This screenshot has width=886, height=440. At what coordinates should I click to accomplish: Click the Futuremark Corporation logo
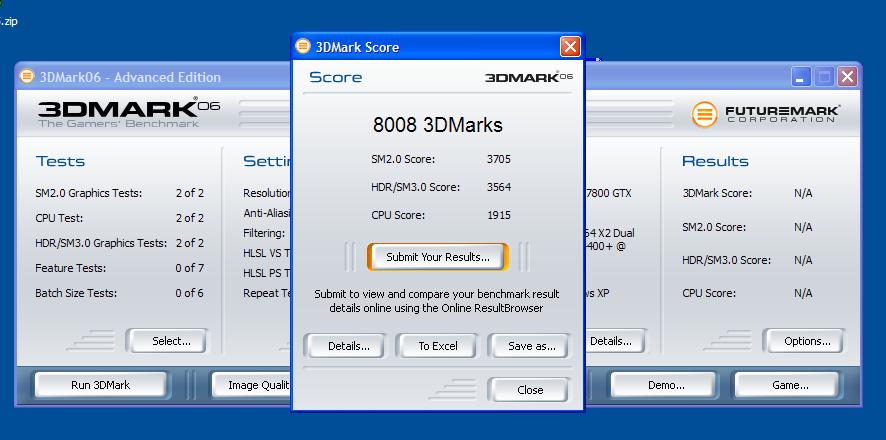tap(766, 114)
